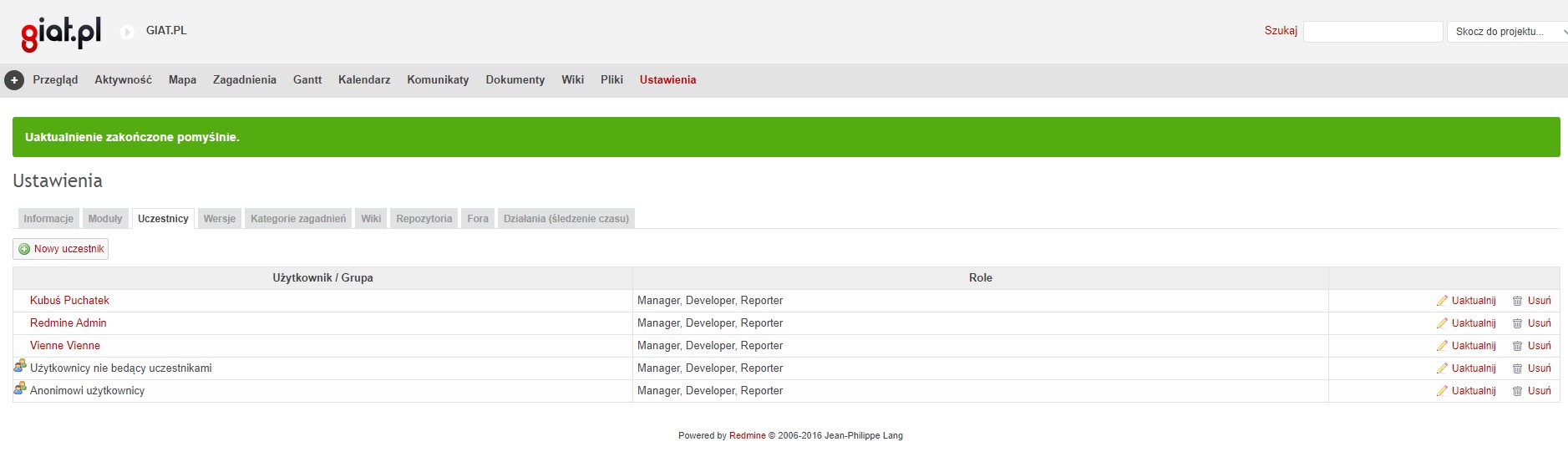Switch to the Fora tab

478,219
